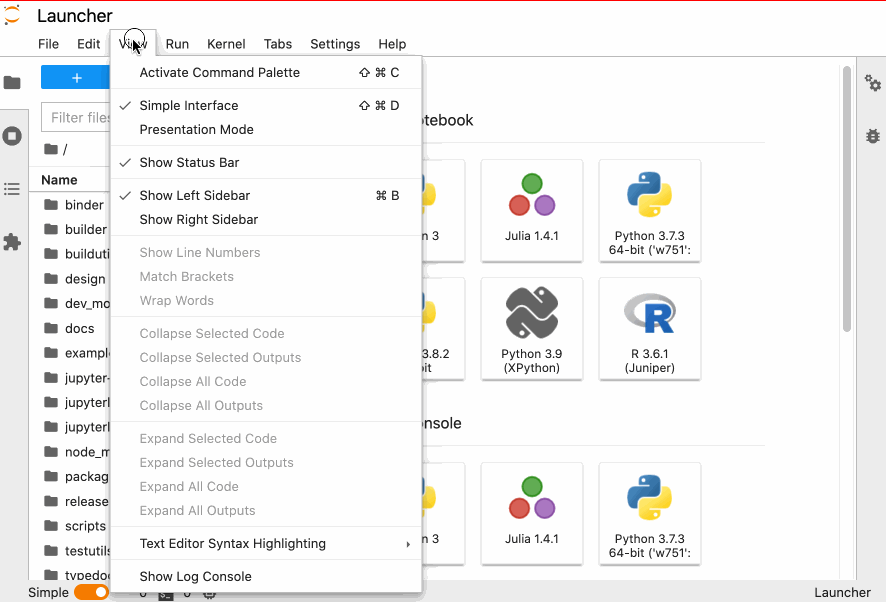Open the Help menu
This screenshot has height=602, width=886.
point(392,44)
